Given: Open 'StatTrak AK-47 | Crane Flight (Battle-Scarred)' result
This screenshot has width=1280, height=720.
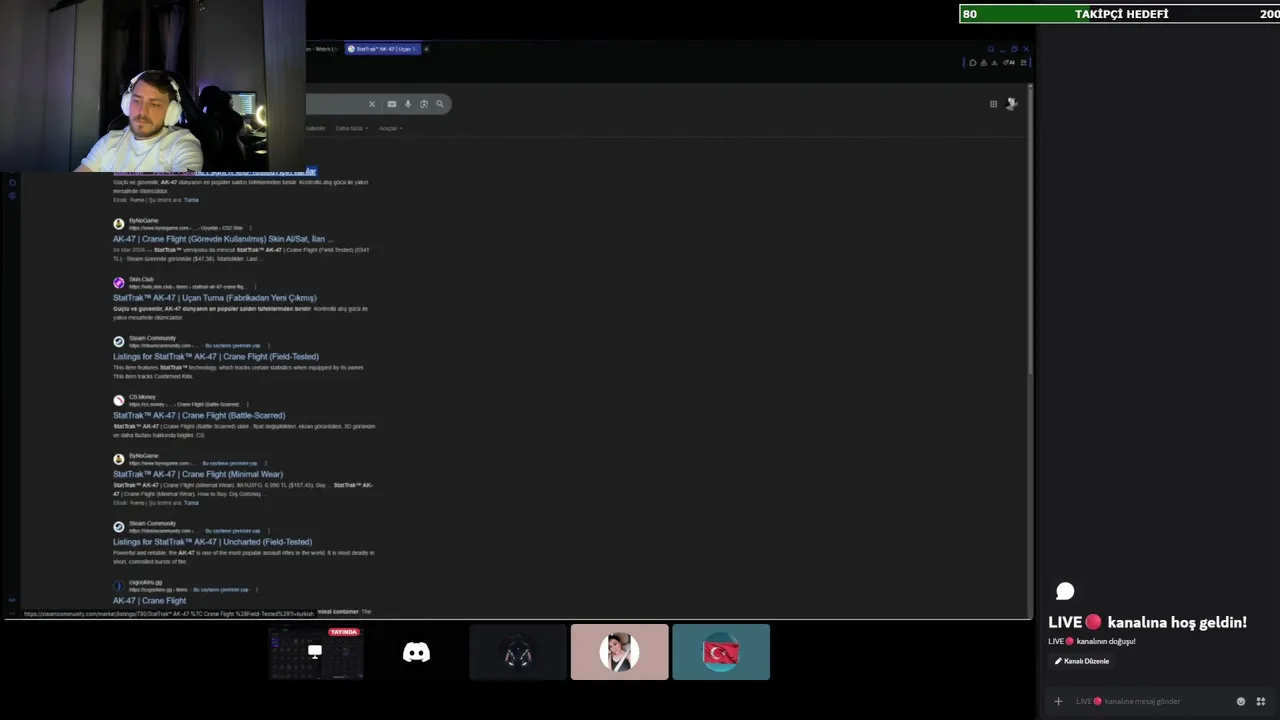Looking at the screenshot, I should pyautogui.click(x=199, y=415).
